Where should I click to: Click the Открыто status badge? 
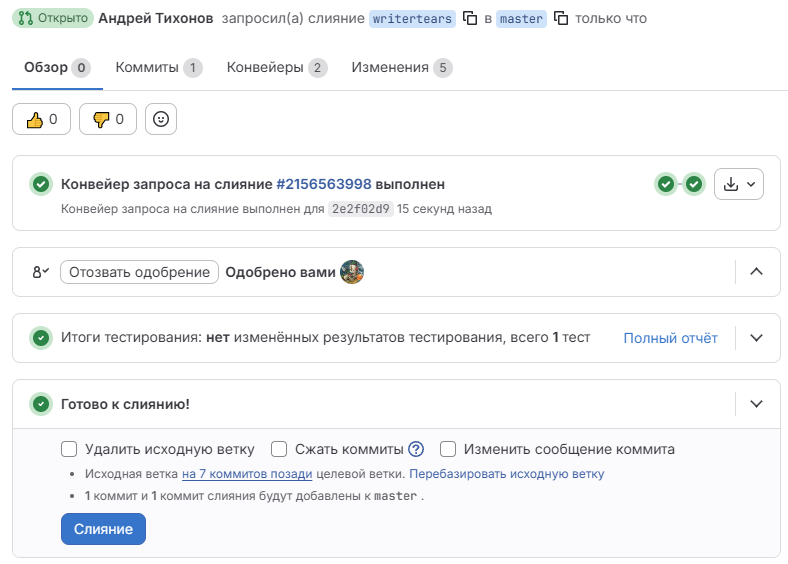53,18
